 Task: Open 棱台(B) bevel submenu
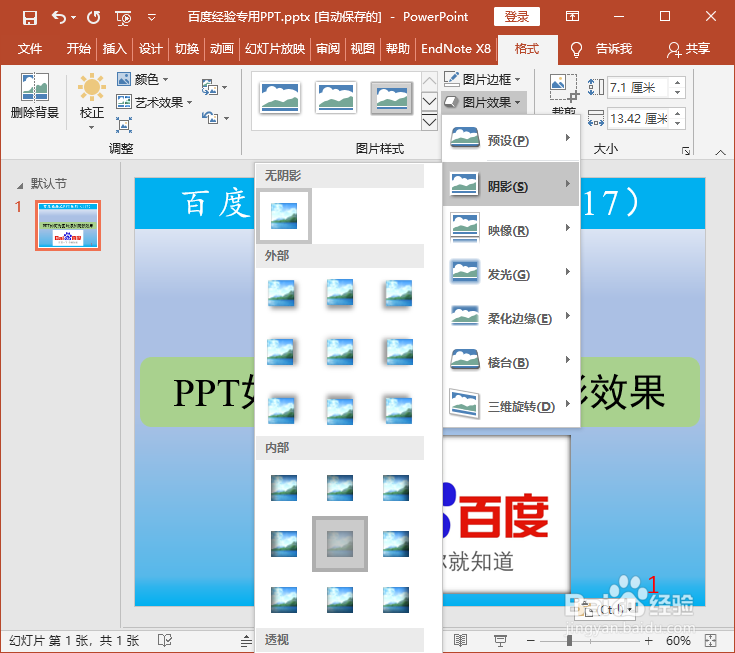(511, 360)
